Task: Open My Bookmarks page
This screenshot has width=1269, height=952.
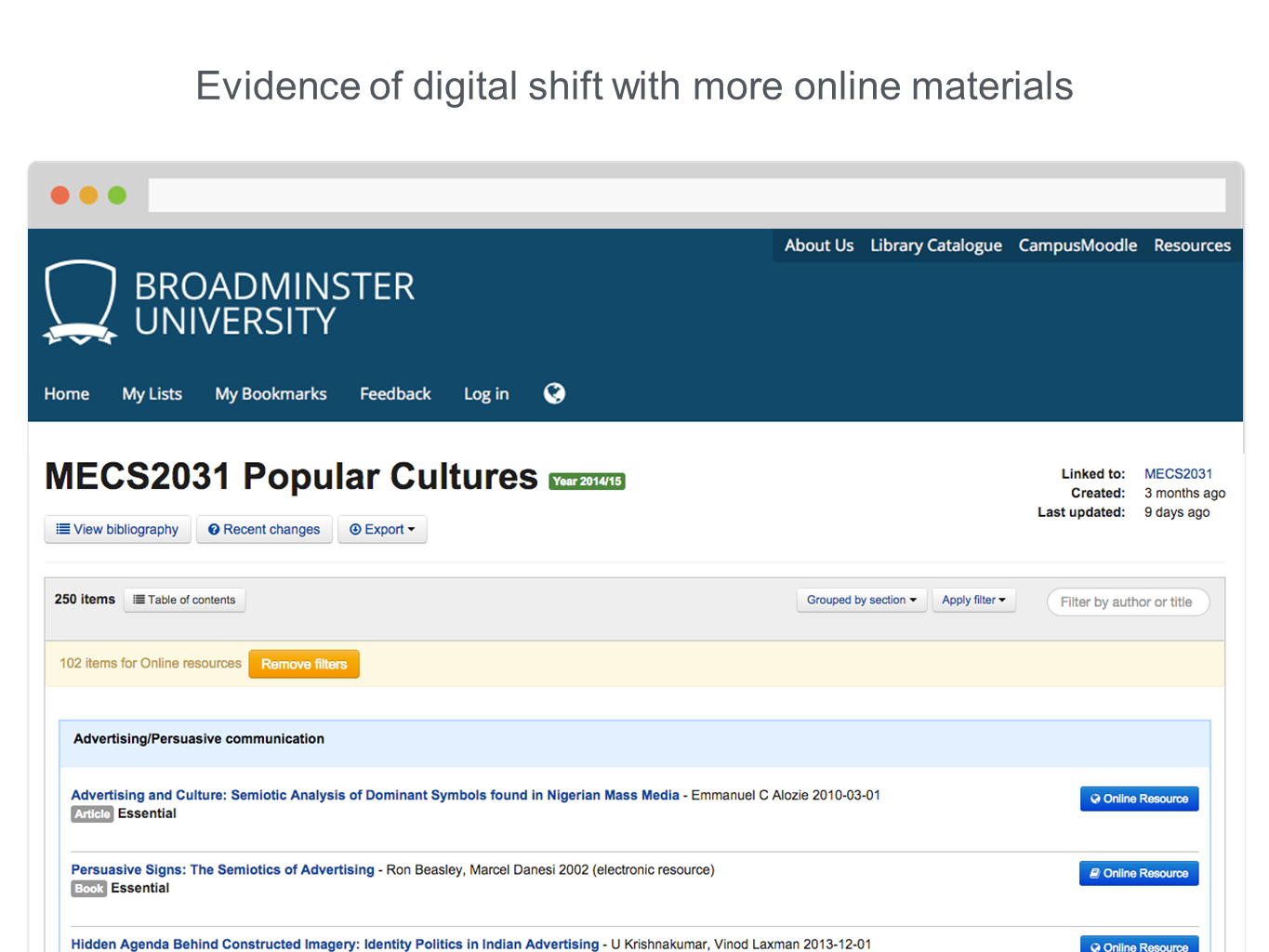Action: tap(271, 394)
